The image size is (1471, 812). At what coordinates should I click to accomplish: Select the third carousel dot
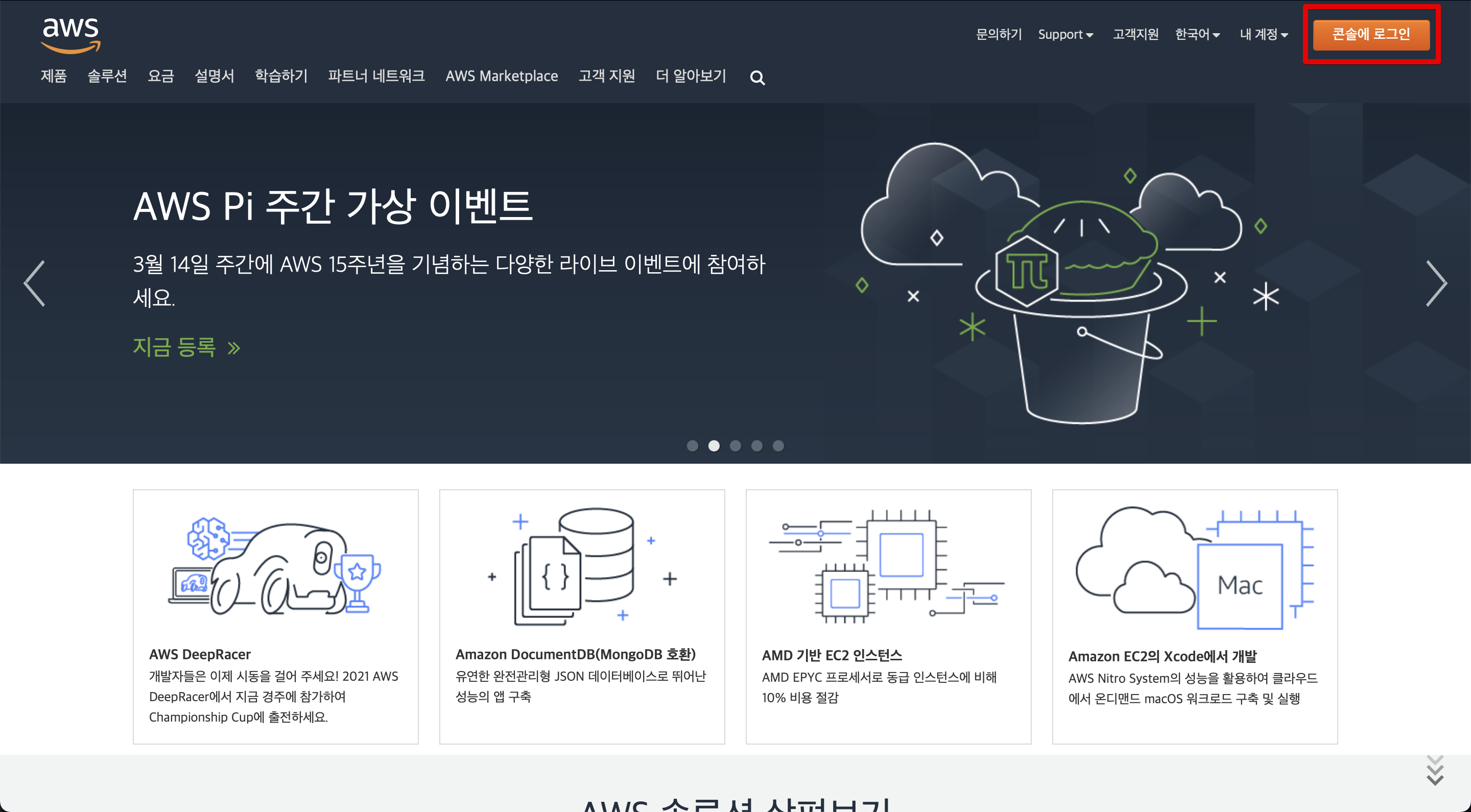click(735, 446)
